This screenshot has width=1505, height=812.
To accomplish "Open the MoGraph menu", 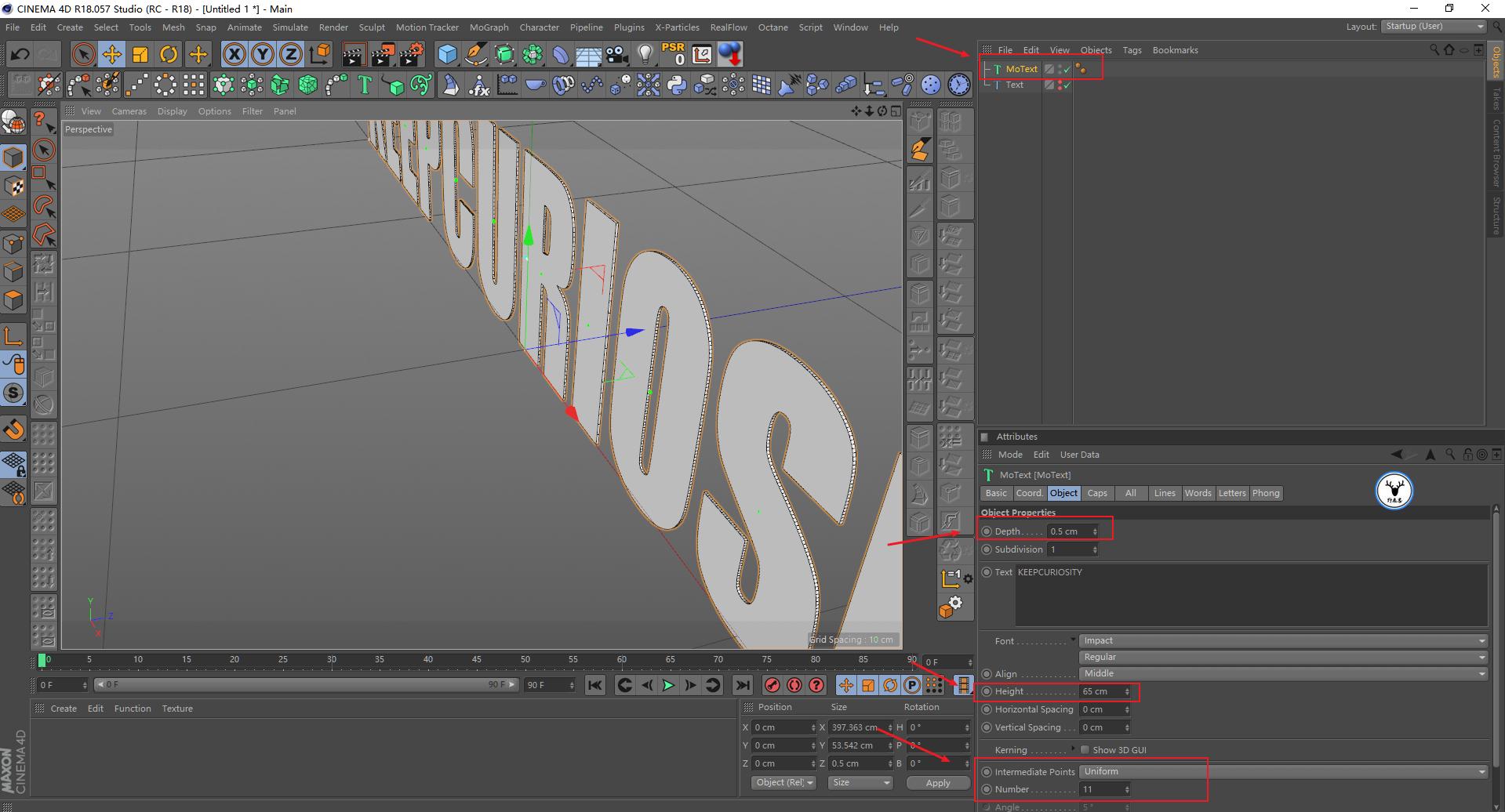I will [489, 27].
